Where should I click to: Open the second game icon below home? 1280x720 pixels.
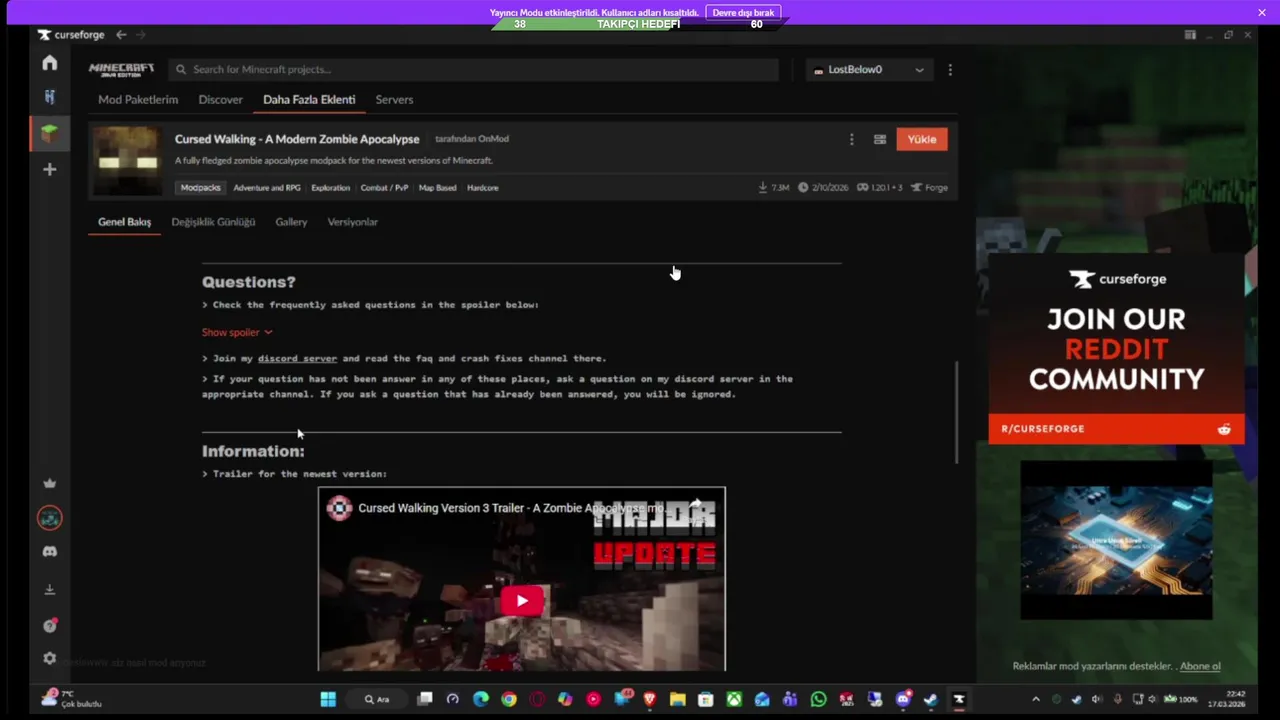point(49,97)
